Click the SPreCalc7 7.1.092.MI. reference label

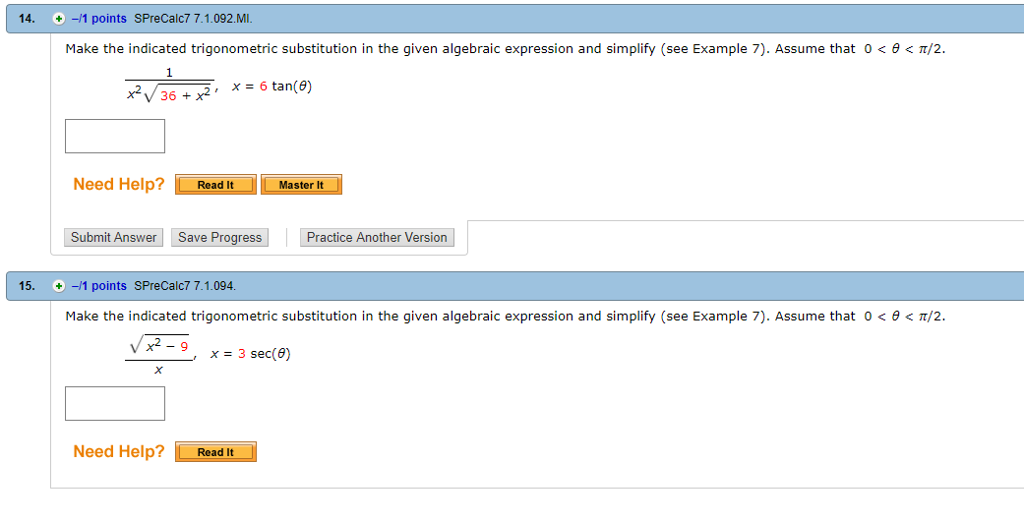[193, 19]
